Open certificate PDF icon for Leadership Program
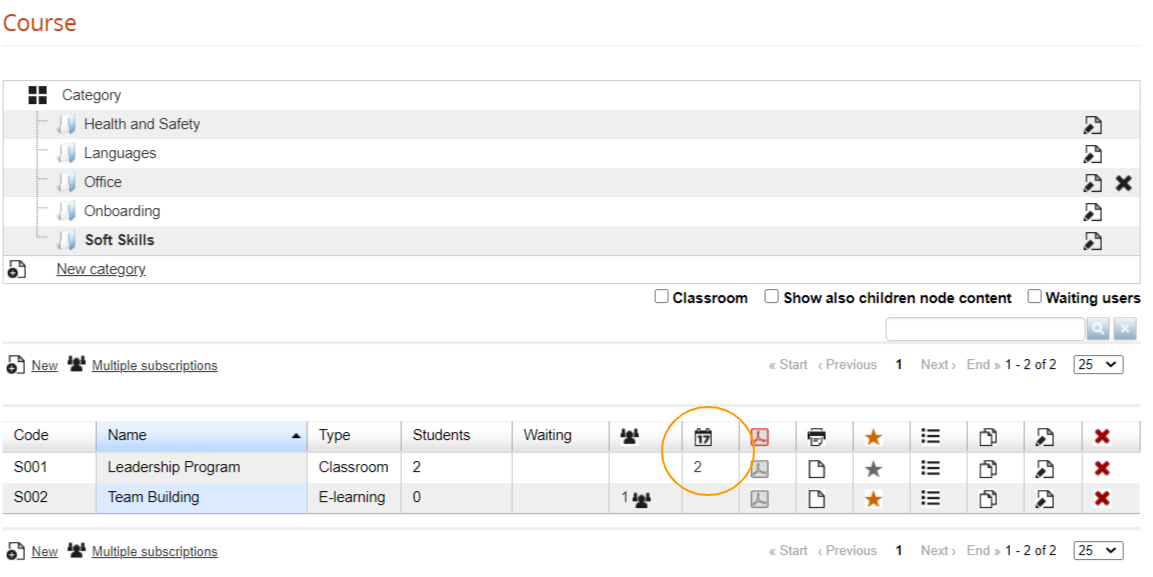This screenshot has height=577, width=1153. (760, 468)
